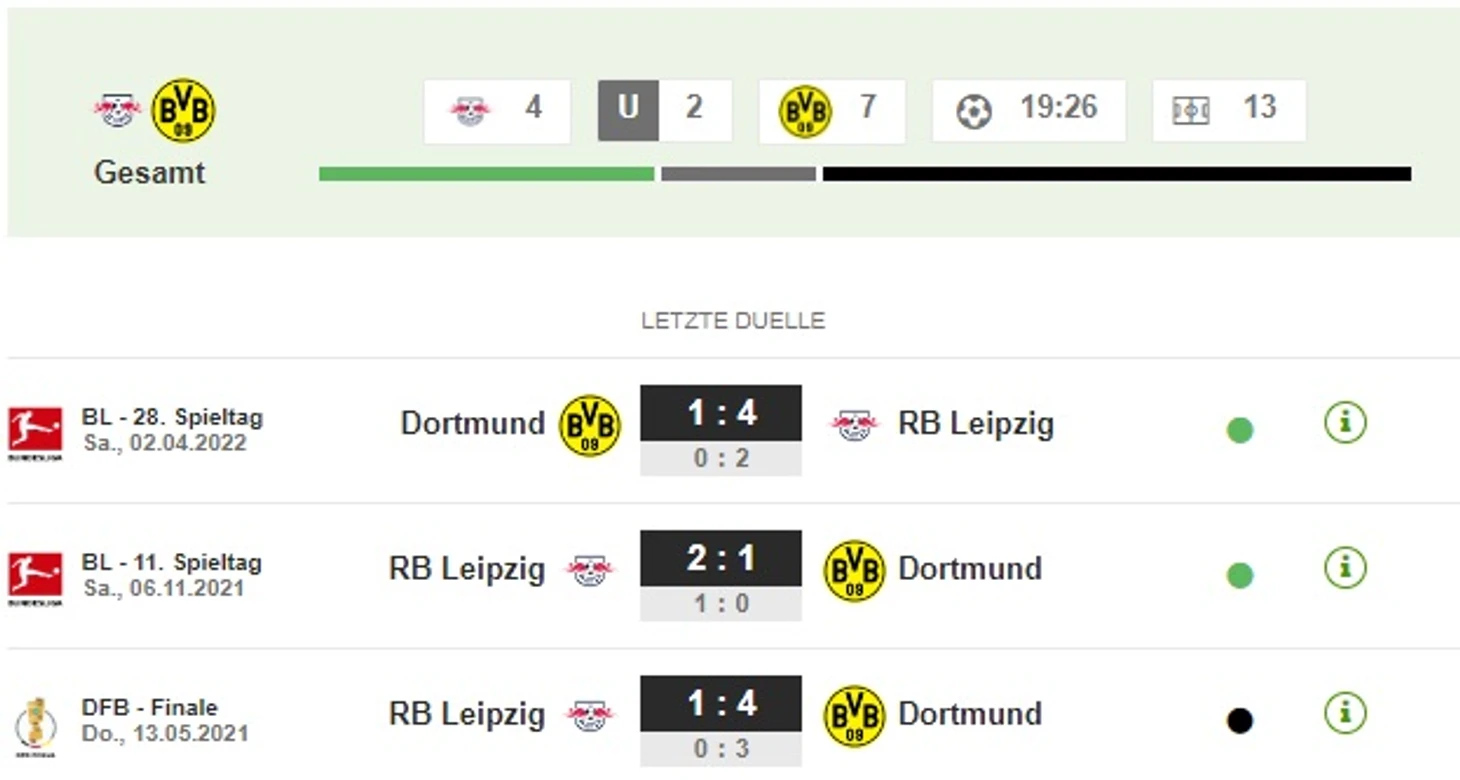The width and height of the screenshot is (1460, 780).
Task: Click black result dot for DFB Finale
Action: [x=1240, y=721]
